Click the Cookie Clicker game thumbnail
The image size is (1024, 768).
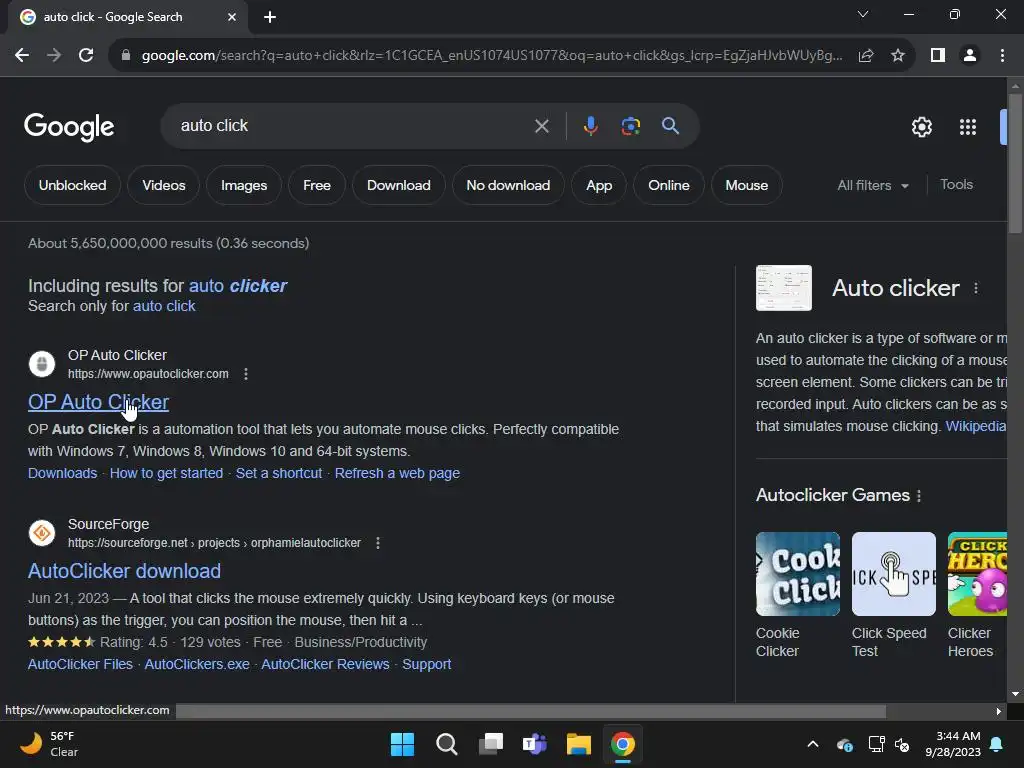point(797,574)
